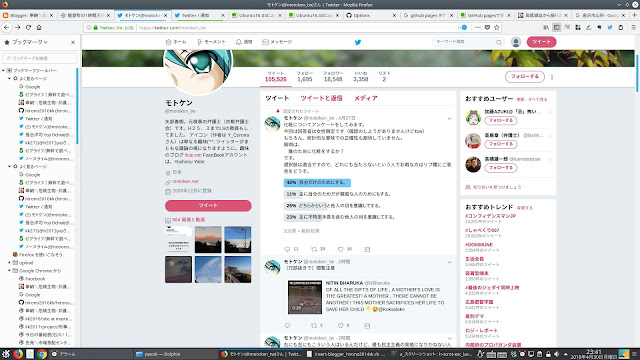The image size is (640, 360).
Task: Open profile more options vertical dots
Action: click(552, 77)
